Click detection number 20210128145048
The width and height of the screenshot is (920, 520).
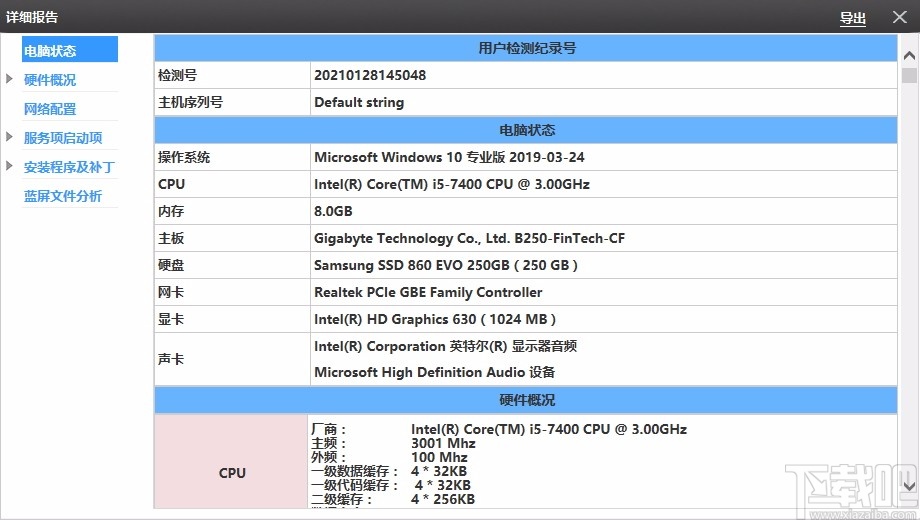pyautogui.click(x=370, y=75)
